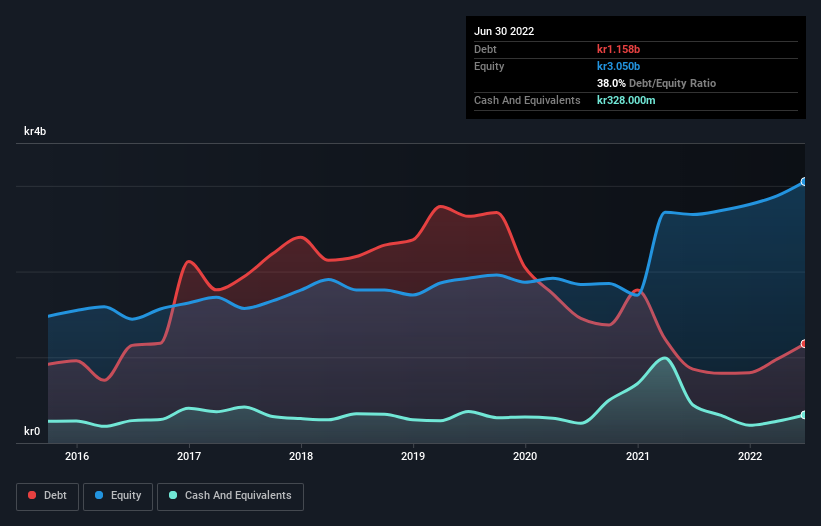The height and width of the screenshot is (526, 821).
Task: Click the 2016 x-axis label
Action: click(x=77, y=457)
